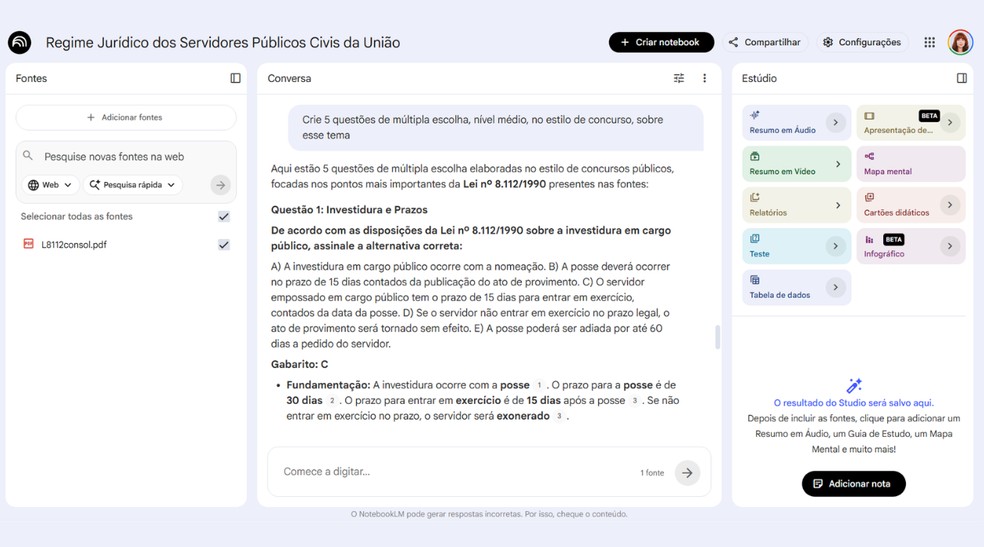This screenshot has height=547, width=984.
Task: Submit the web source search arrow
Action: tap(220, 185)
